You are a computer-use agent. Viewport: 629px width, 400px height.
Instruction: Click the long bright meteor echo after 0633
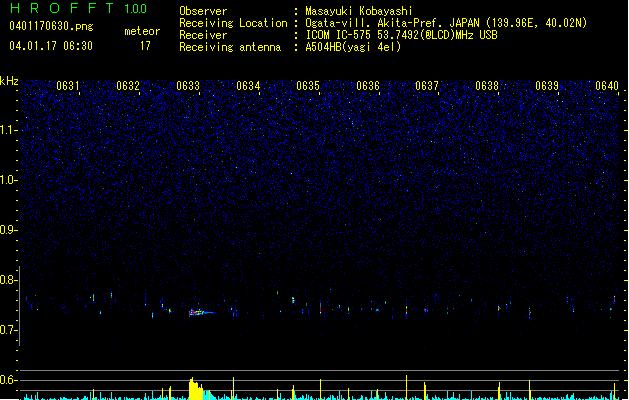tap(202, 313)
